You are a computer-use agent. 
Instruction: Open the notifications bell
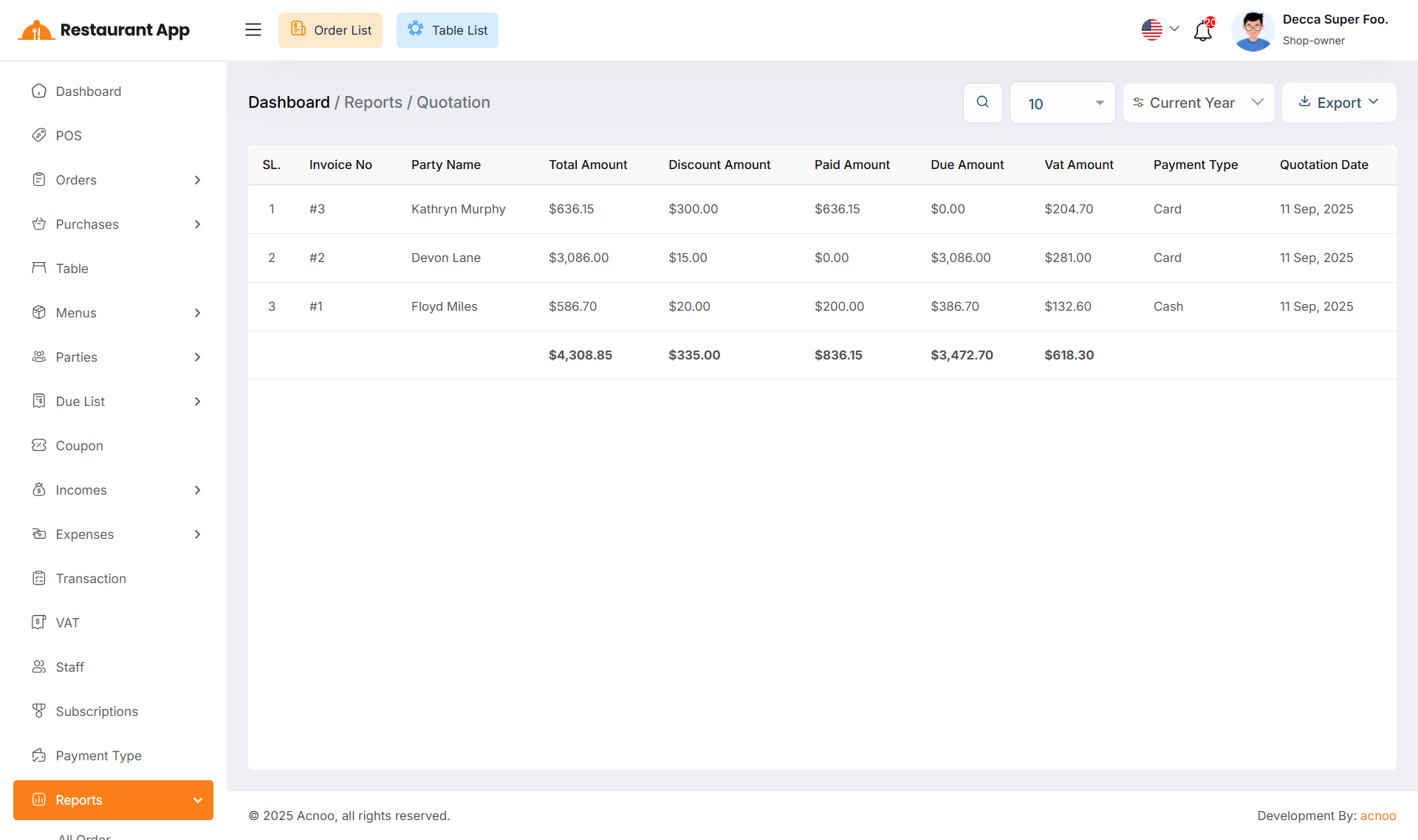1202,31
